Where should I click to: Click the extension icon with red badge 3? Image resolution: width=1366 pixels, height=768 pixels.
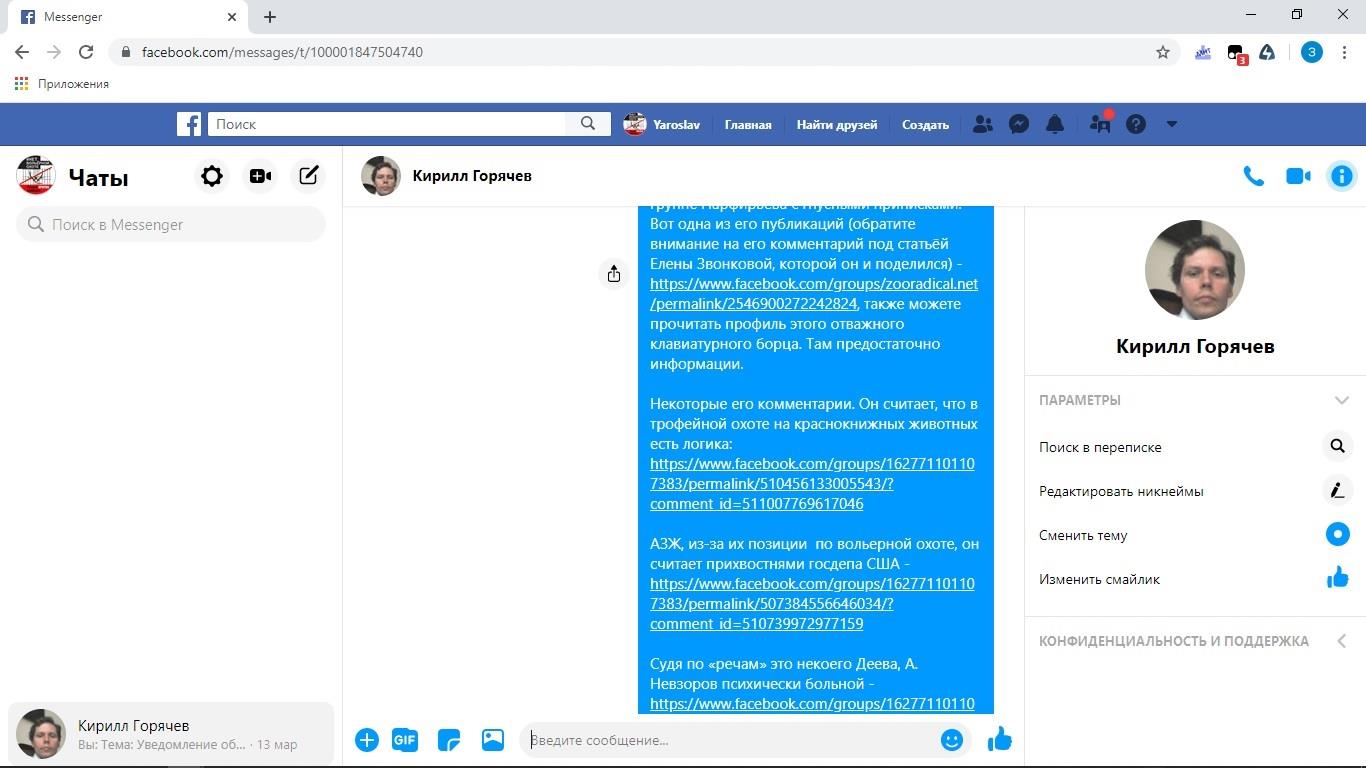1236,53
